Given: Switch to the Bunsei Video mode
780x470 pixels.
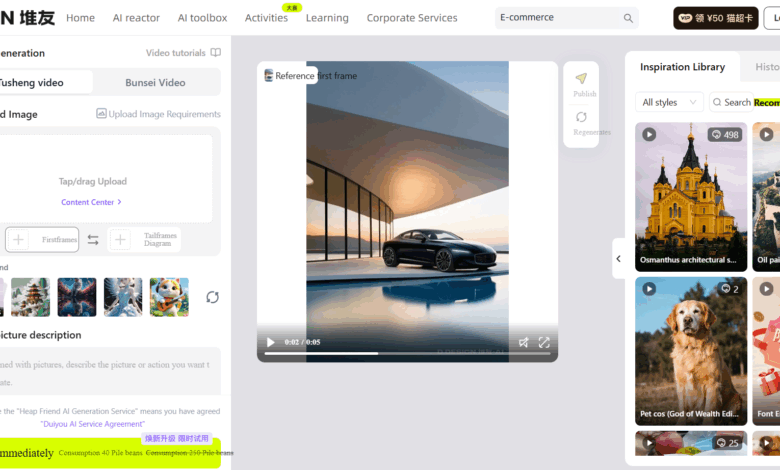Looking at the screenshot, I should coord(155,83).
